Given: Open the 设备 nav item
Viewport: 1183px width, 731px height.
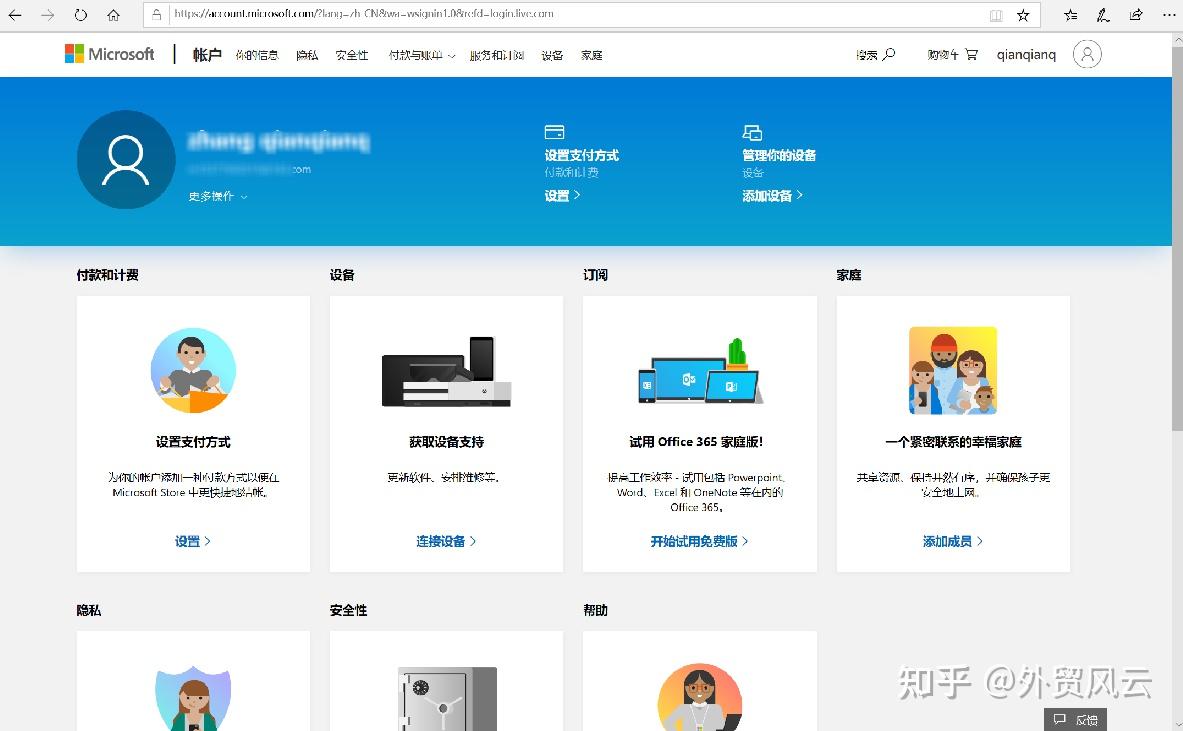Looking at the screenshot, I should tap(552, 55).
